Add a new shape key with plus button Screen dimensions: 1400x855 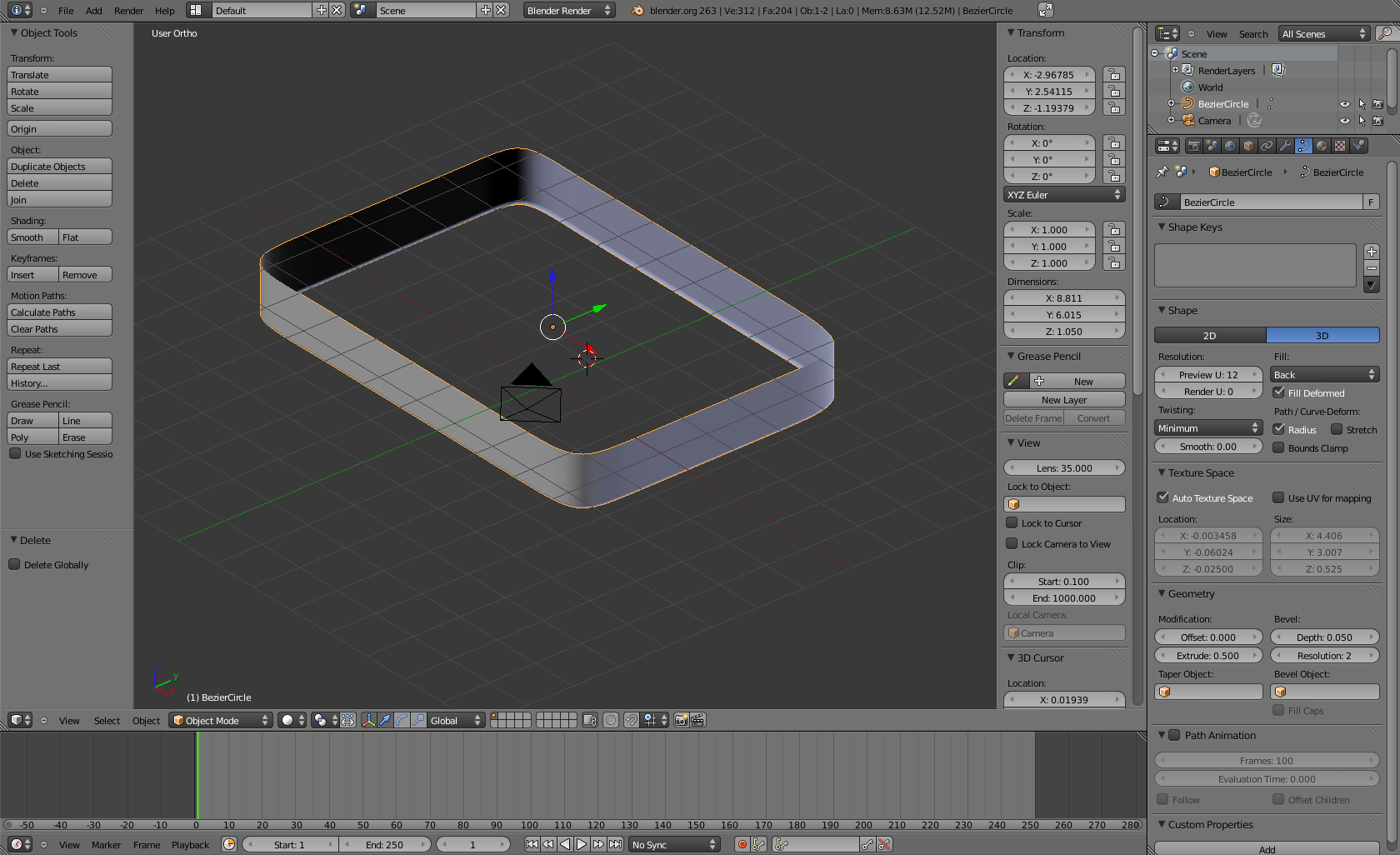click(1372, 251)
